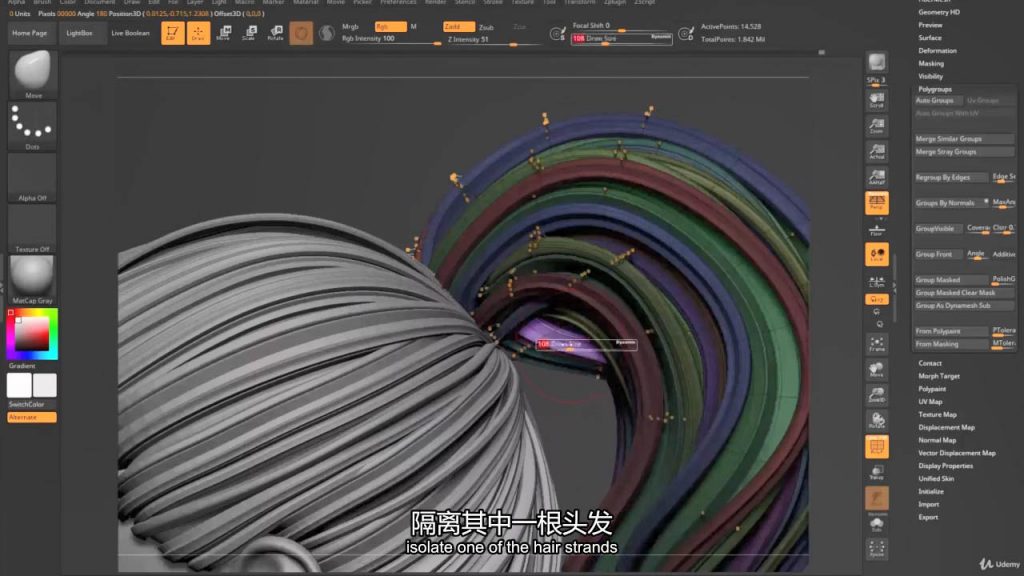Activate the Edit mode button
1024x576 pixels.
(172, 33)
